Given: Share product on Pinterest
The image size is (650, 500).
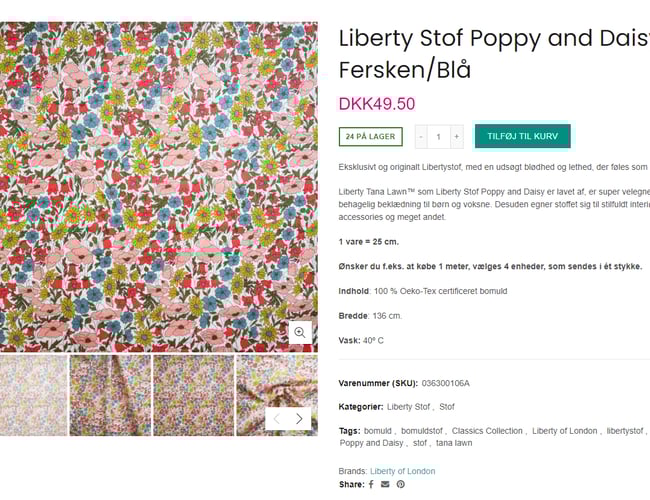Looking at the screenshot, I should (400, 484).
